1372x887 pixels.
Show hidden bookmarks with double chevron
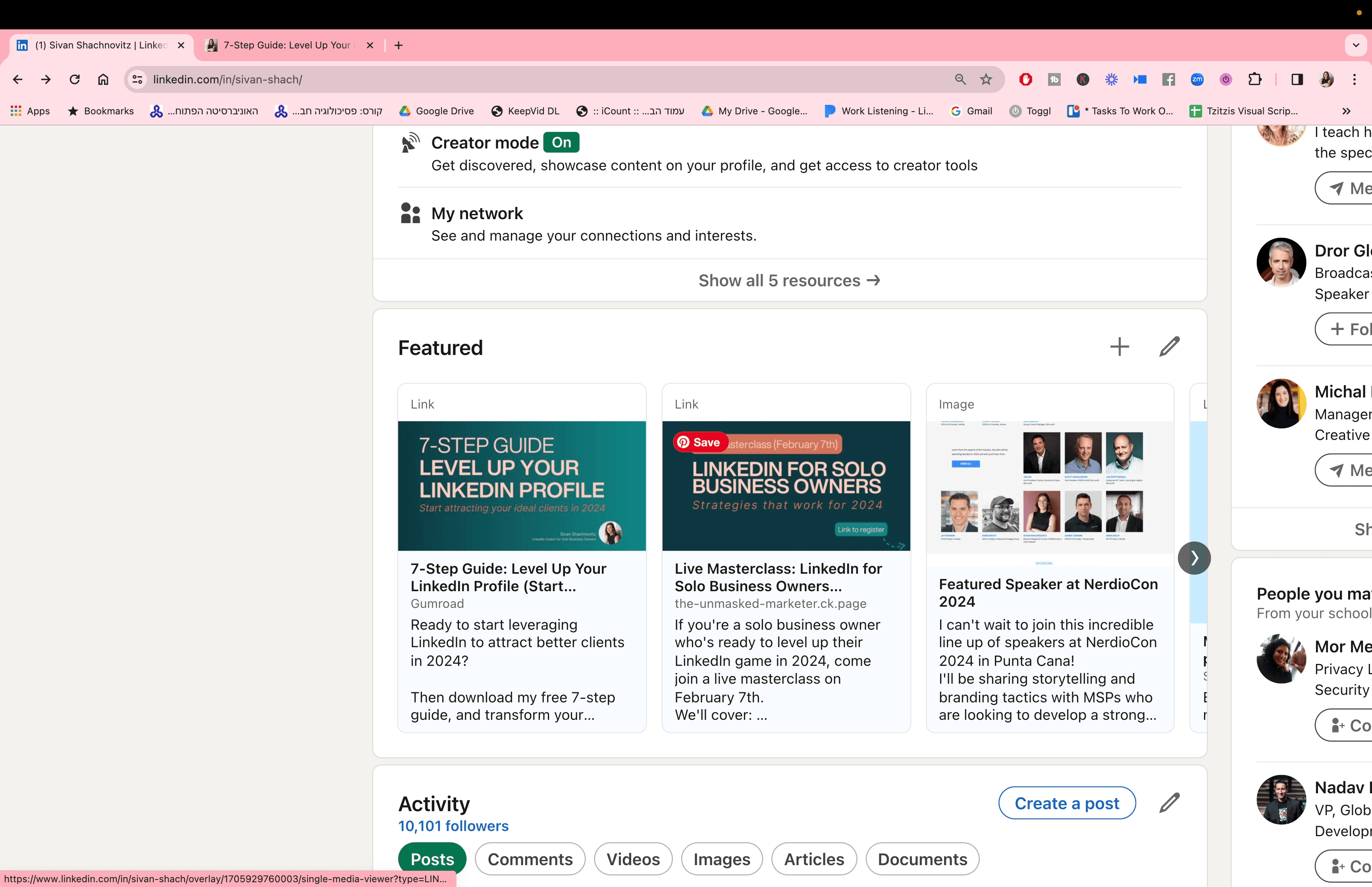tap(1346, 111)
